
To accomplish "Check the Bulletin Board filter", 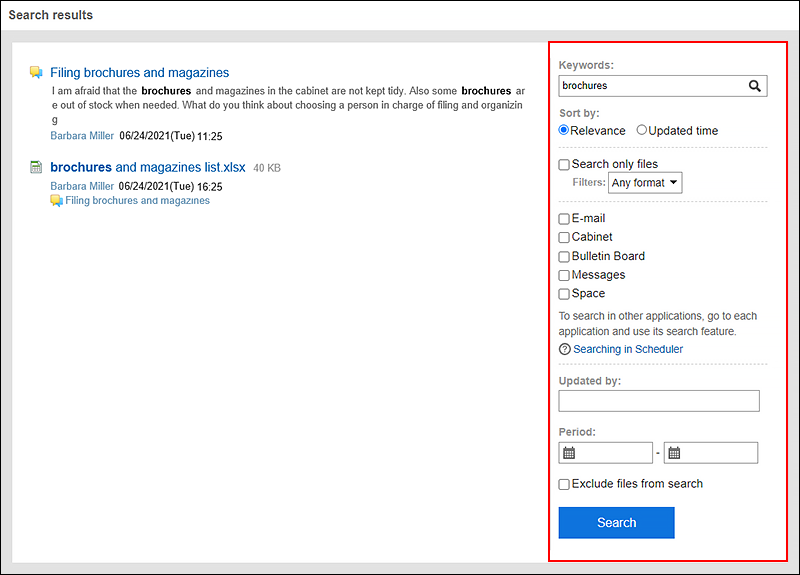I will tap(564, 257).
